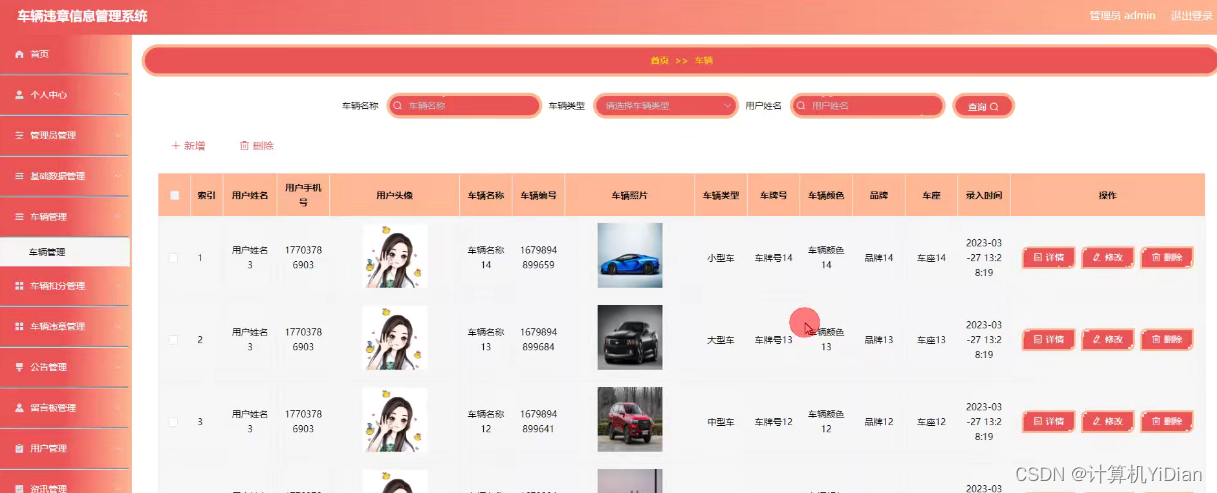Expand the 公告管理 sidebar menu

coord(65,367)
